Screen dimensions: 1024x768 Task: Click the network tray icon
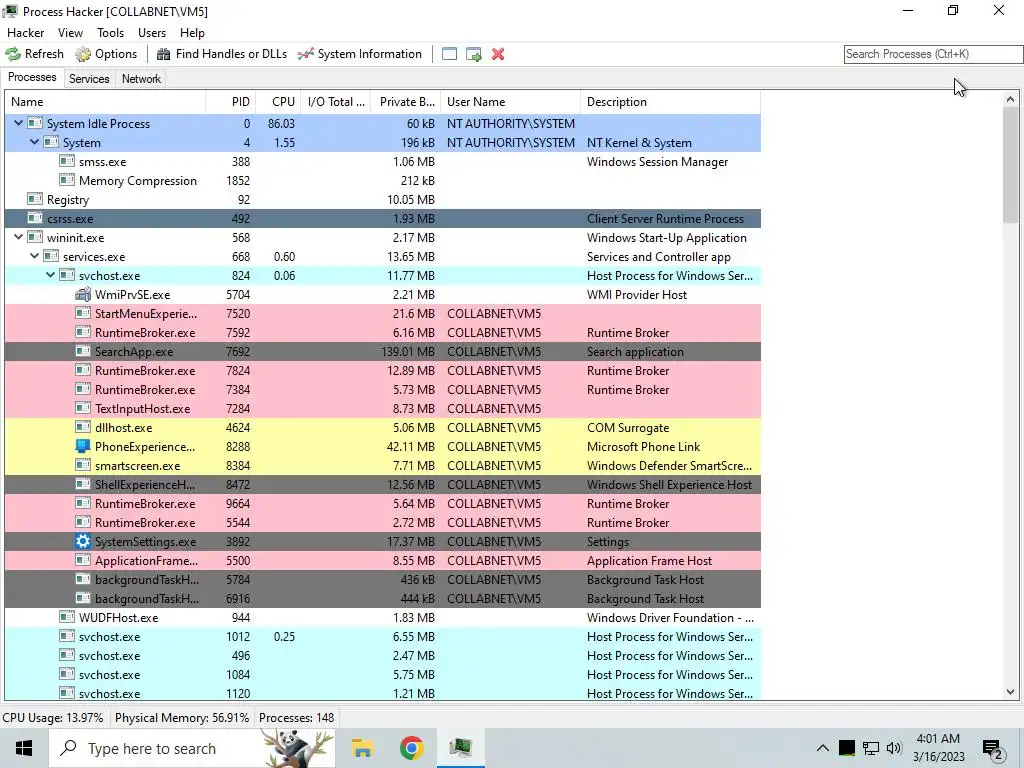[x=871, y=748]
